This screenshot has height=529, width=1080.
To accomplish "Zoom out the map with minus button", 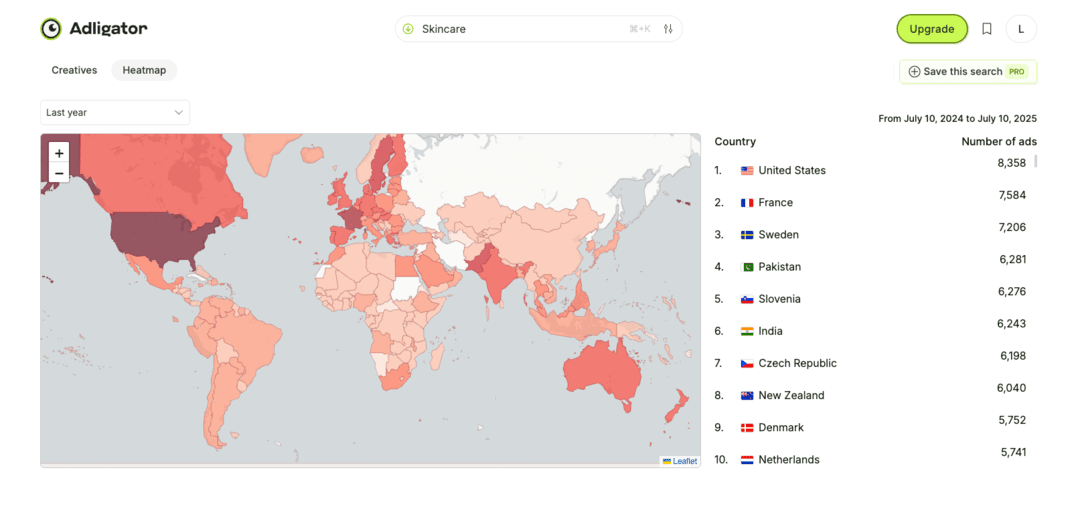I will [59, 173].
